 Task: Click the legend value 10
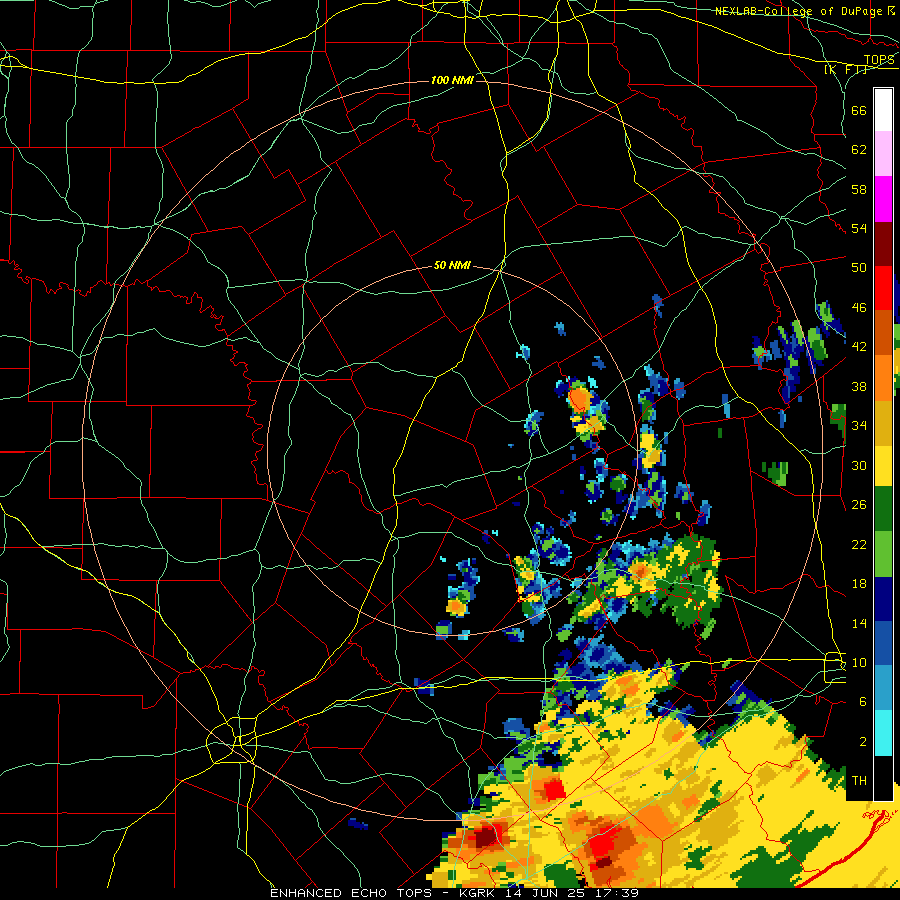(x=859, y=662)
